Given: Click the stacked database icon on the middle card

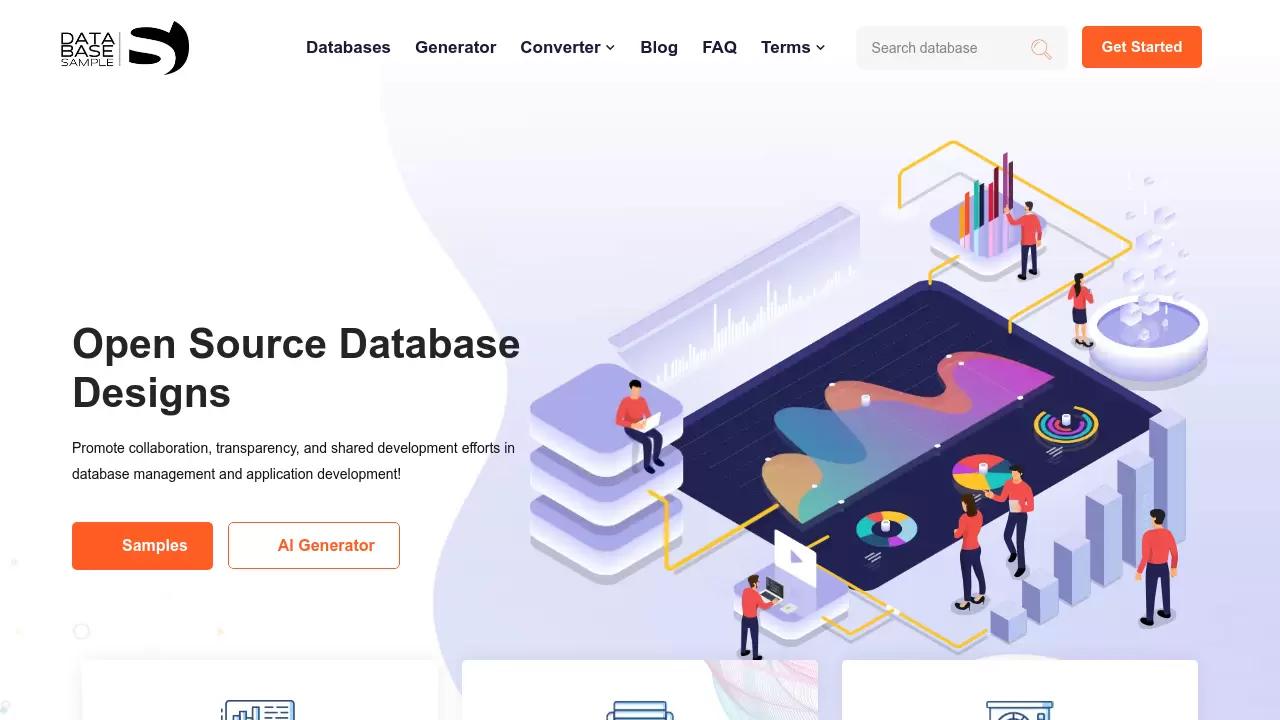Looking at the screenshot, I should 640,710.
